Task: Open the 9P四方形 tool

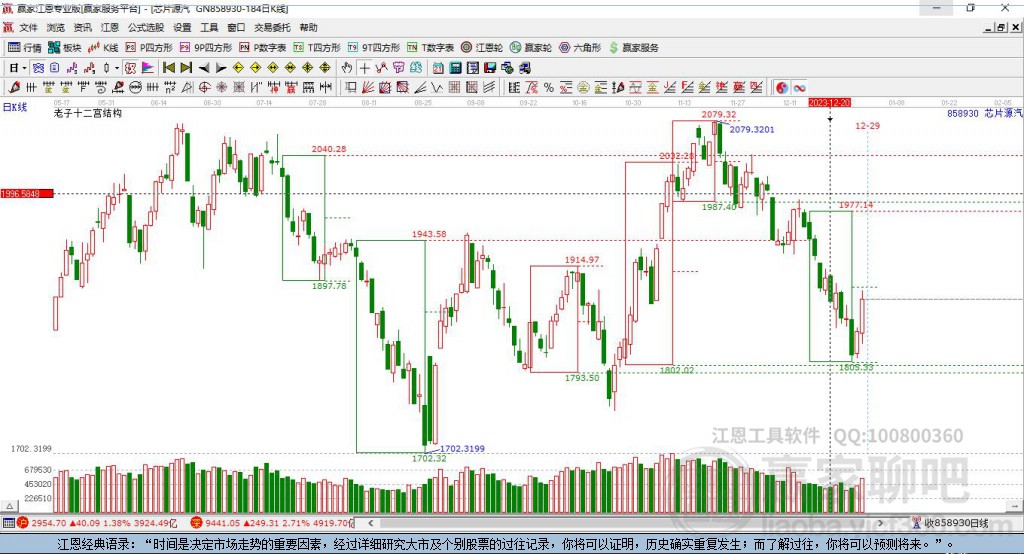Action: coord(206,48)
